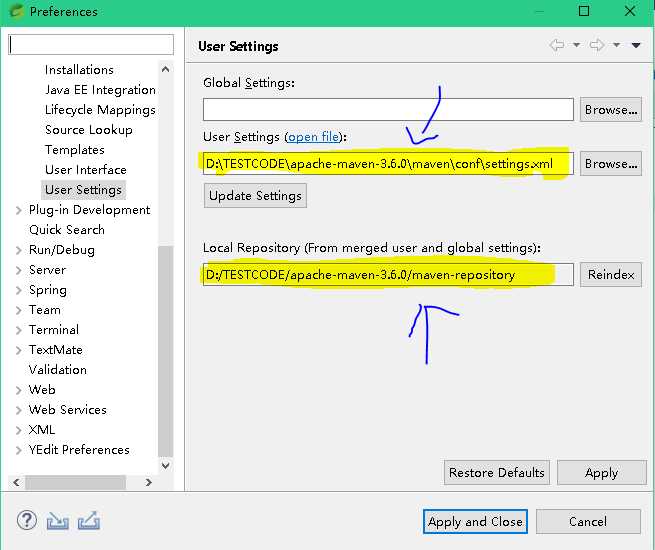Click the Global Settings path field
Viewport: 655px width, 550px height.
click(388, 109)
